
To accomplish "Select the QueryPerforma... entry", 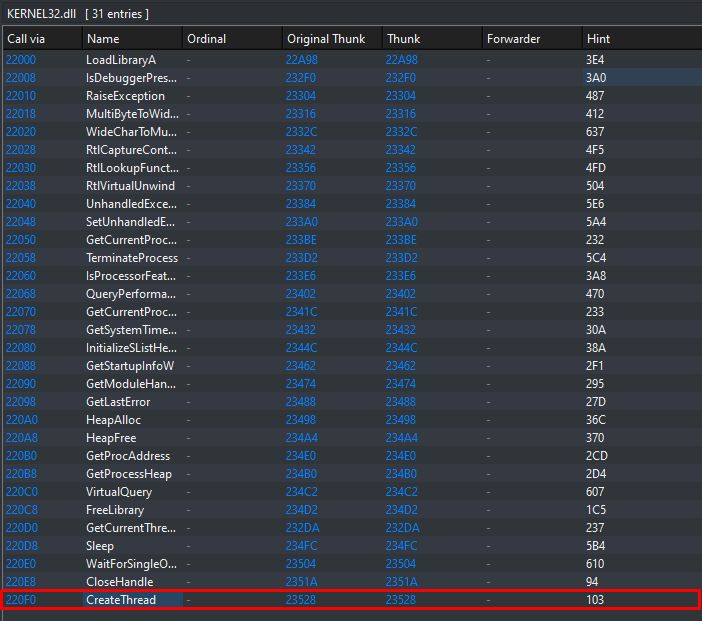I will tap(131, 294).
